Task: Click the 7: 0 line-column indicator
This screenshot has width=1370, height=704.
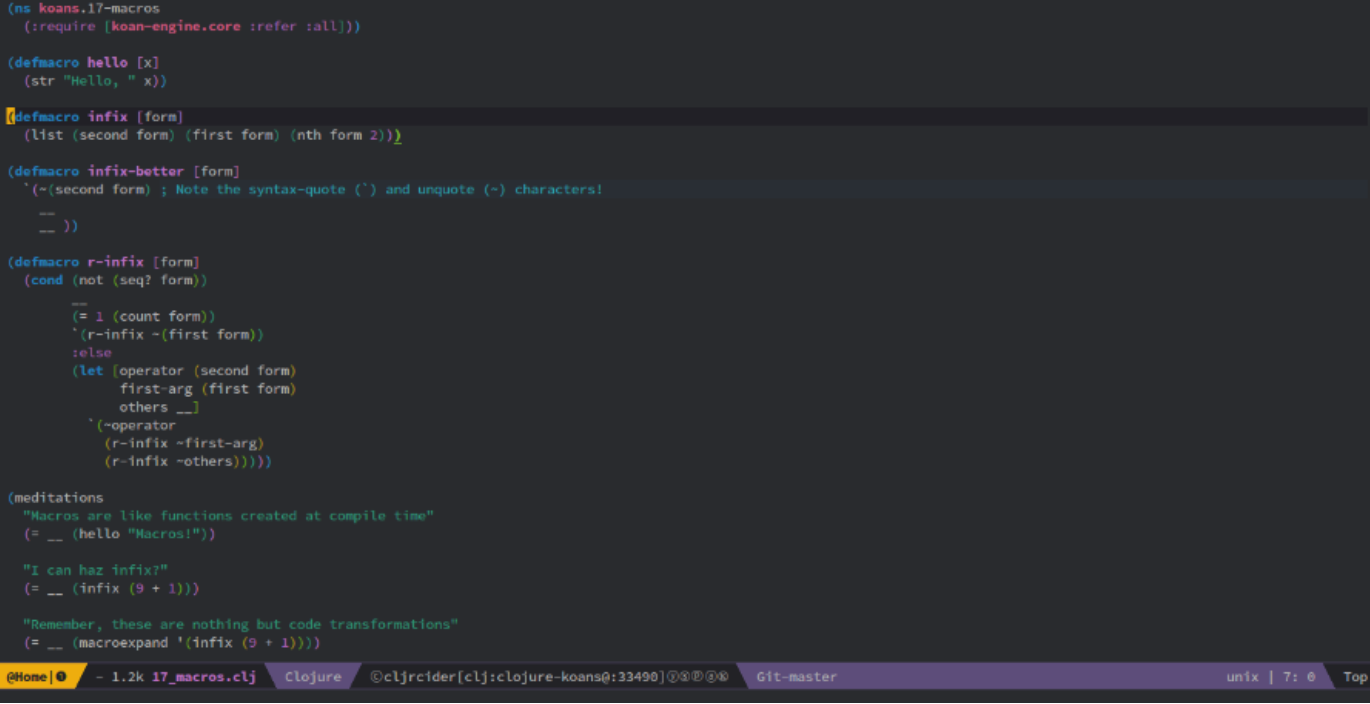Action: (x=1299, y=677)
